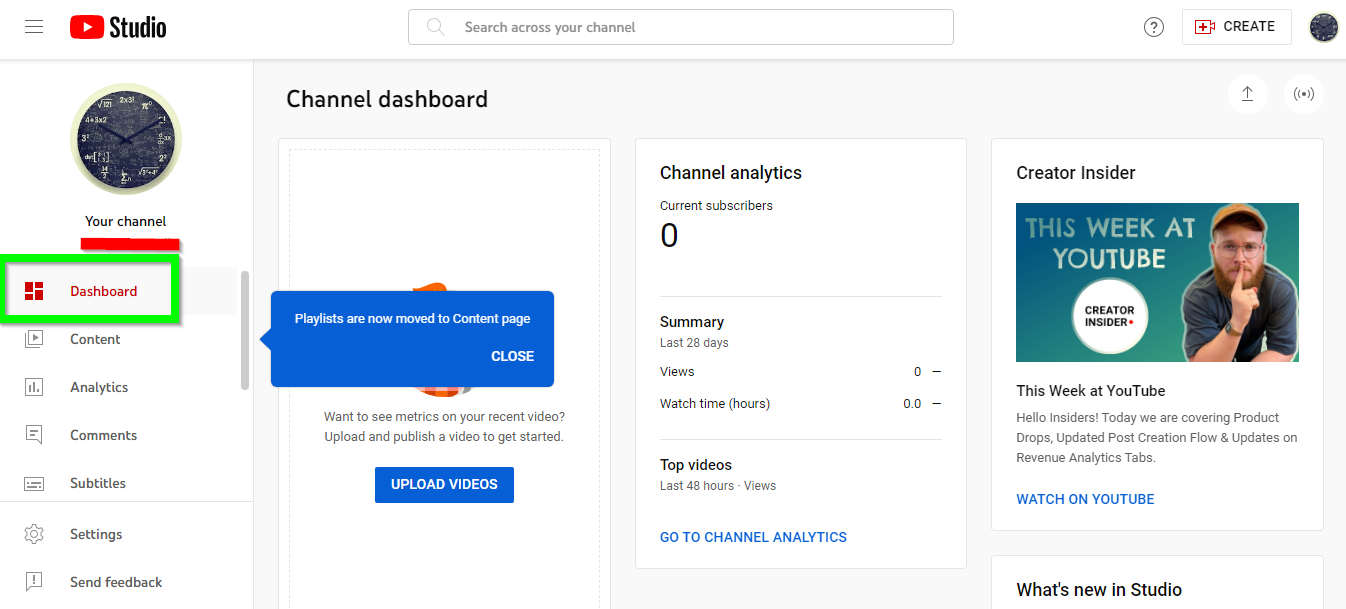Click the Last 28 days text
The width and height of the screenshot is (1346, 609).
pos(694,343)
